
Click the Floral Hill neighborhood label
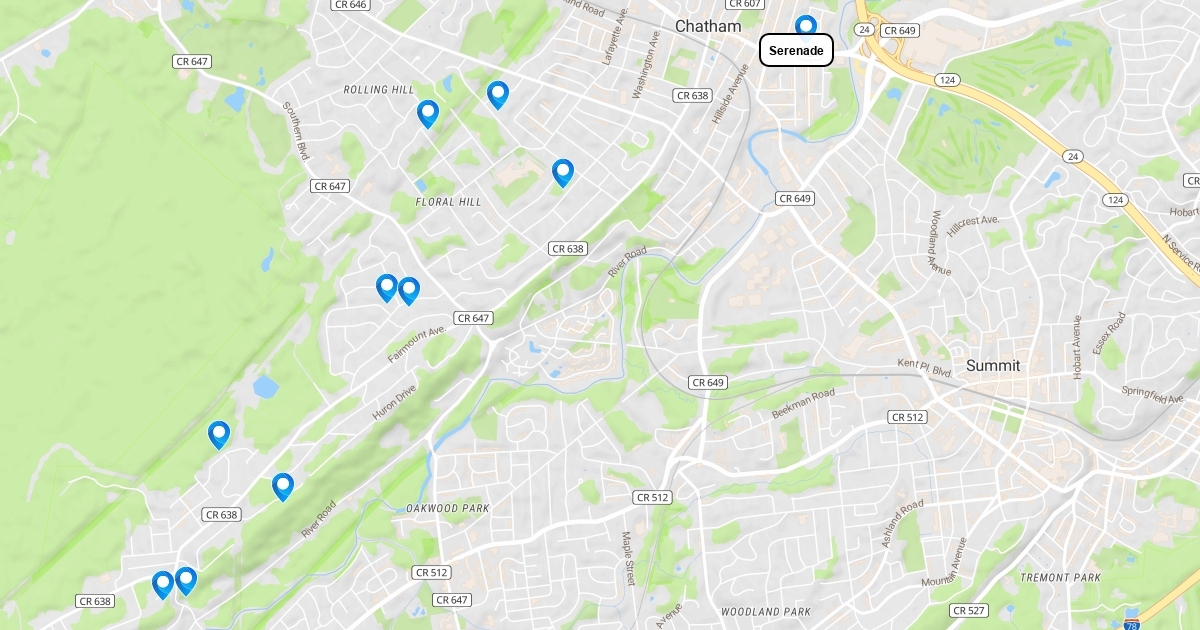[x=448, y=202]
